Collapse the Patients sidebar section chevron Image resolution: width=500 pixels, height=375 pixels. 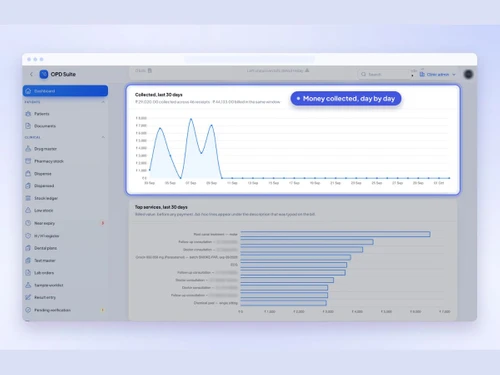pos(103,102)
